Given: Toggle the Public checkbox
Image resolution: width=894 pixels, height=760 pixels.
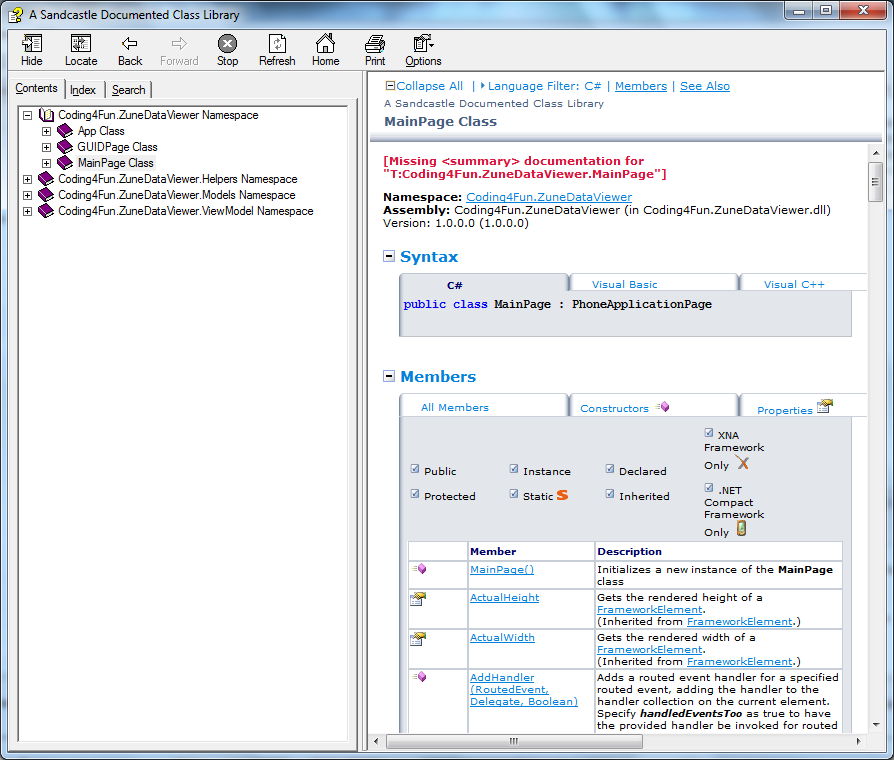Looking at the screenshot, I should click(415, 469).
